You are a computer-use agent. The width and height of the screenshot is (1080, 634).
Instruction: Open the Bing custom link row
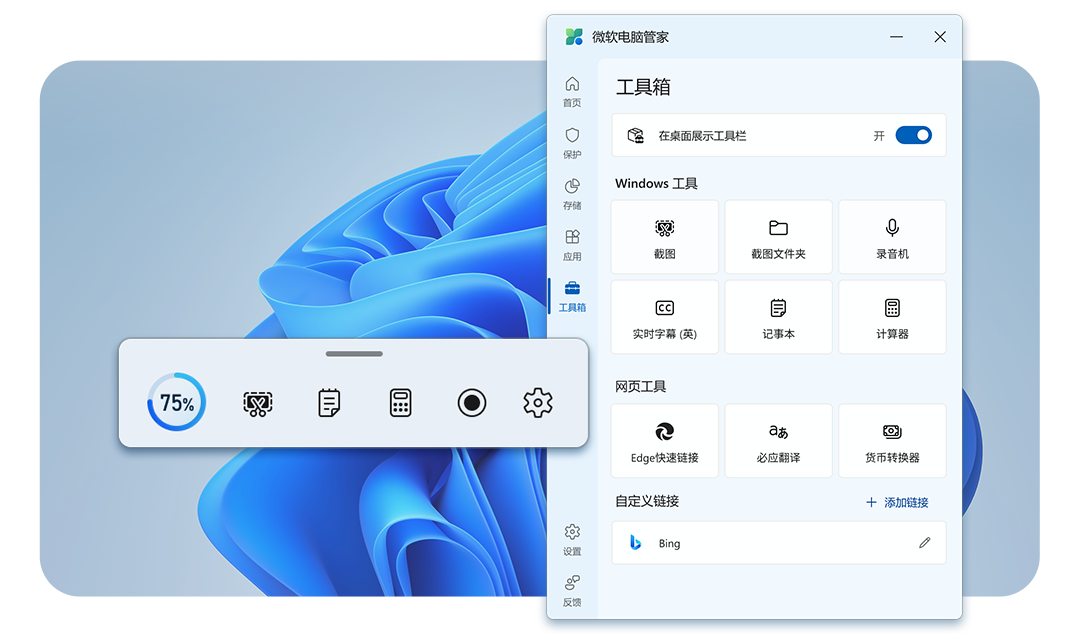[x=778, y=543]
